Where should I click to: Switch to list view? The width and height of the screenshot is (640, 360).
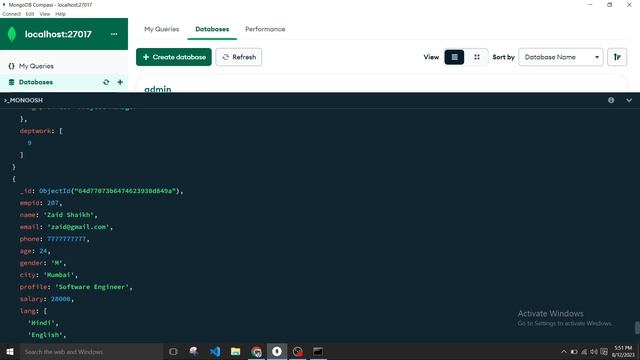coord(454,57)
